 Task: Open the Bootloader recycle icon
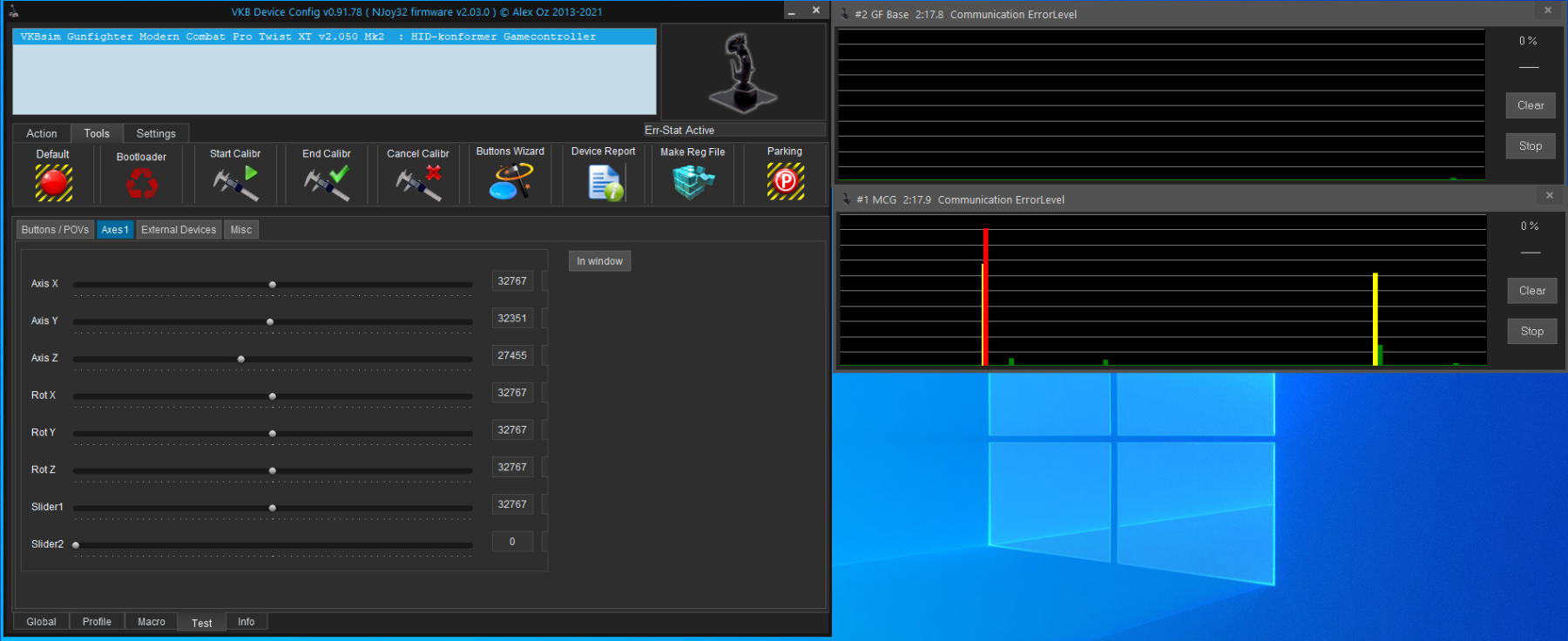[142, 184]
